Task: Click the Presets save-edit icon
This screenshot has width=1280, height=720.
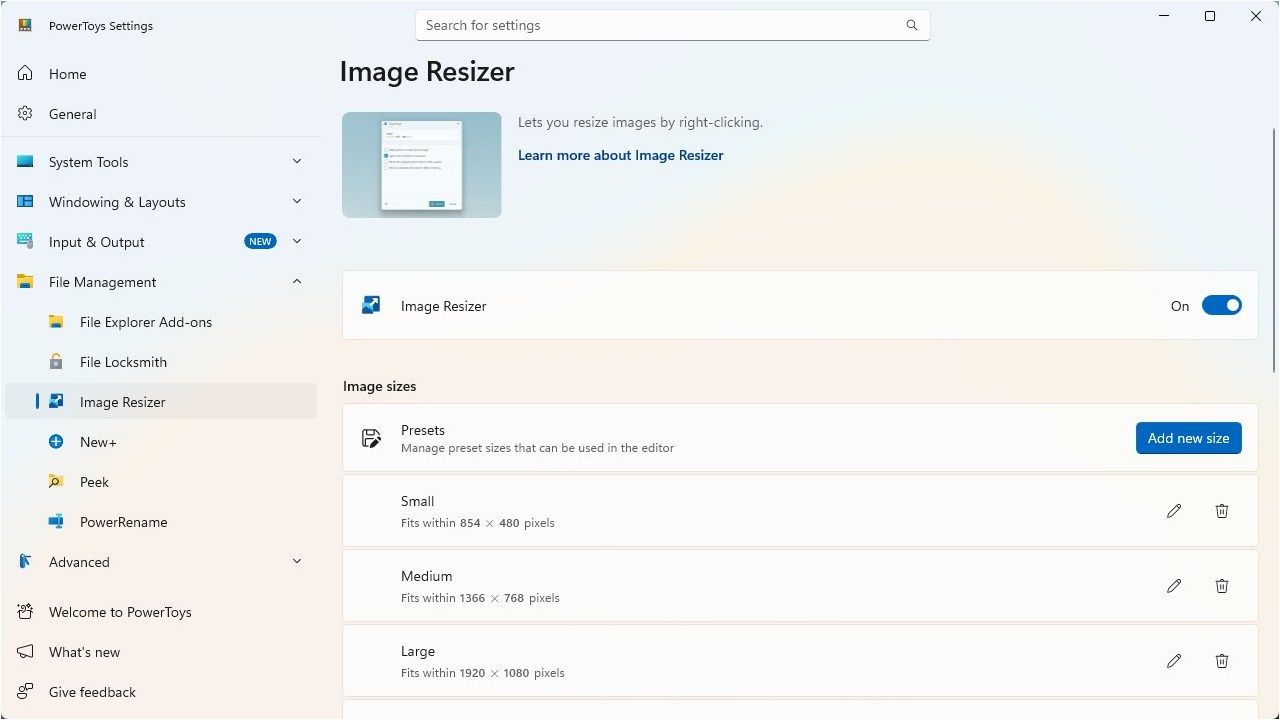Action: 371,438
